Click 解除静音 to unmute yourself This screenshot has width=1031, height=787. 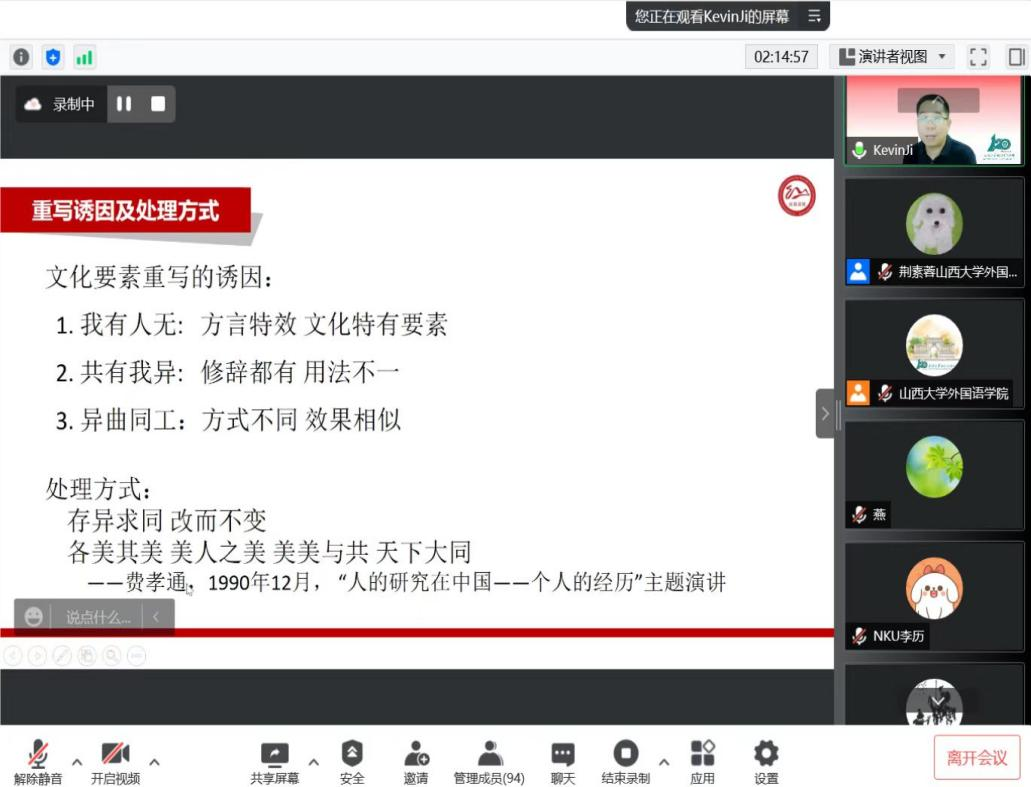(x=36, y=762)
